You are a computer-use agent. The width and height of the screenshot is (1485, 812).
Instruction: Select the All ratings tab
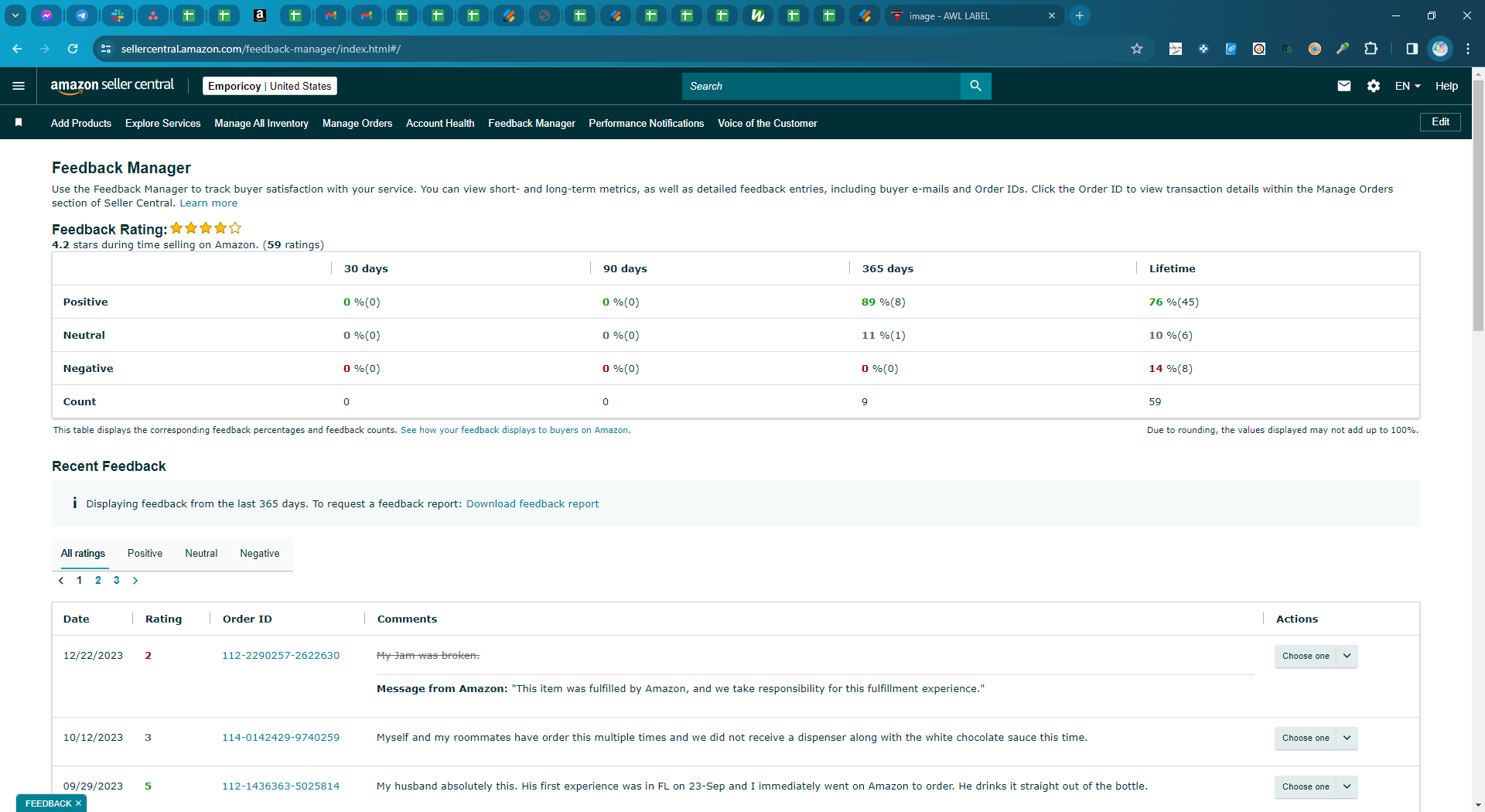[83, 554]
